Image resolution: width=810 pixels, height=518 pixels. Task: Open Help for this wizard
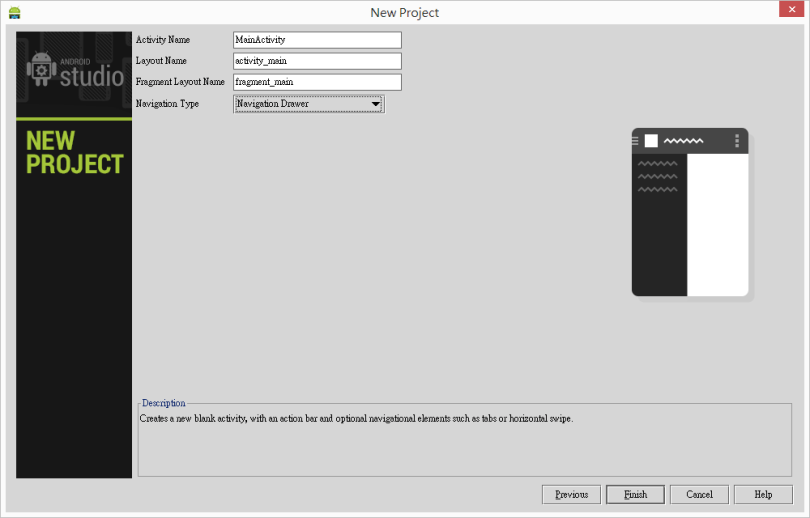point(763,494)
